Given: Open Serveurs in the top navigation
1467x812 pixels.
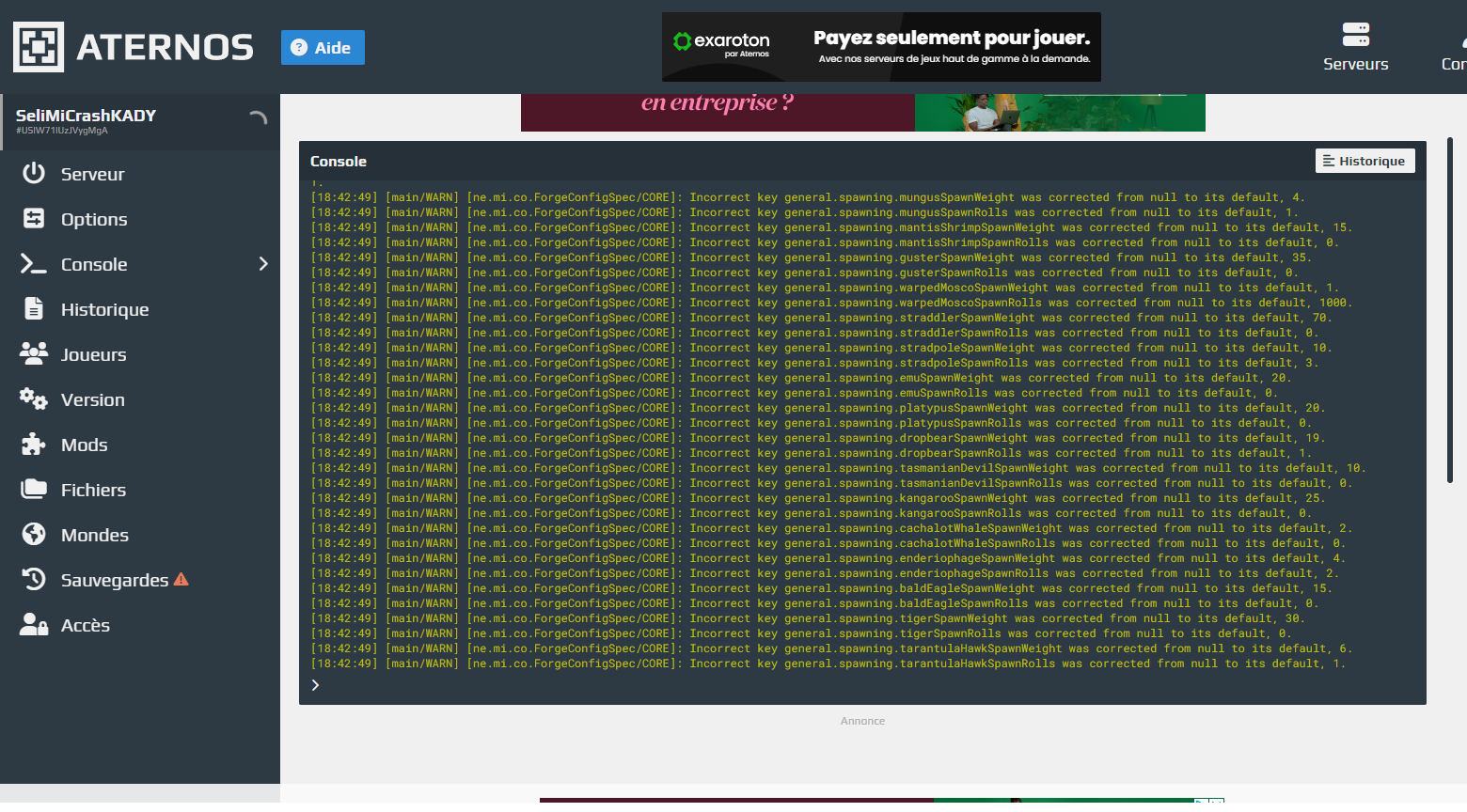Looking at the screenshot, I should (x=1355, y=47).
